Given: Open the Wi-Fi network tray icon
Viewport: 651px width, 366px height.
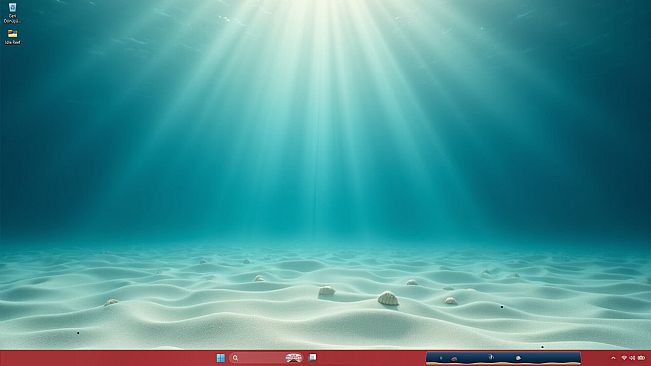Looking at the screenshot, I should point(624,358).
